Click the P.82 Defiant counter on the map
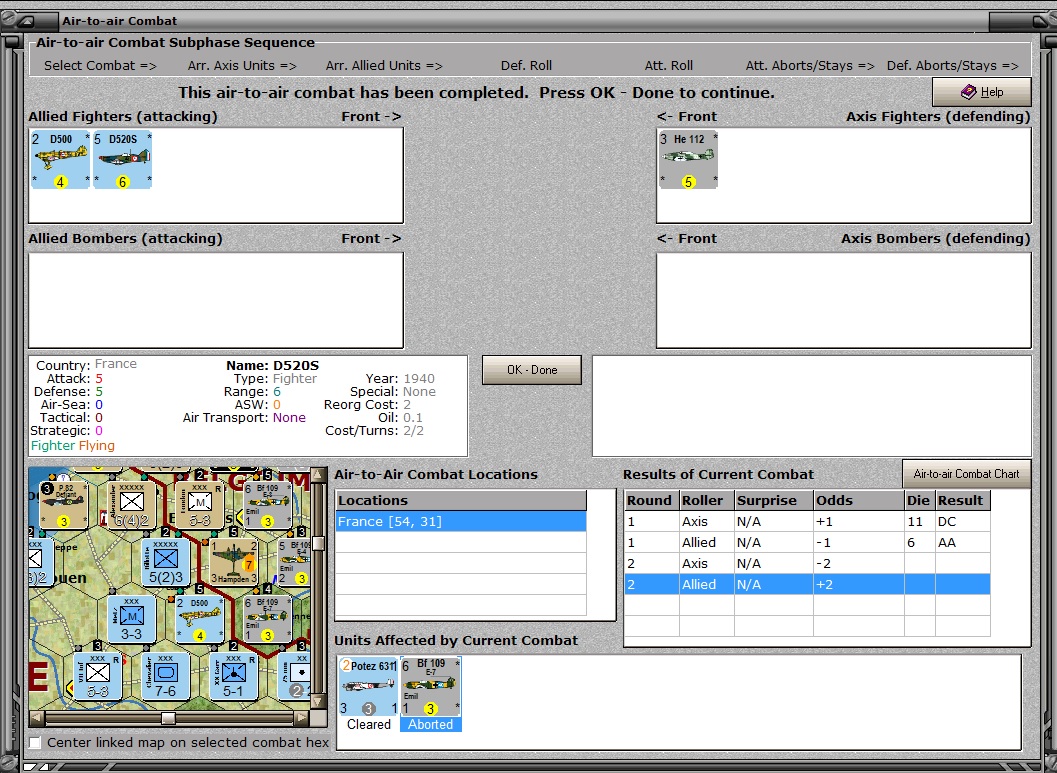The width and height of the screenshot is (1057, 773). [x=63, y=504]
